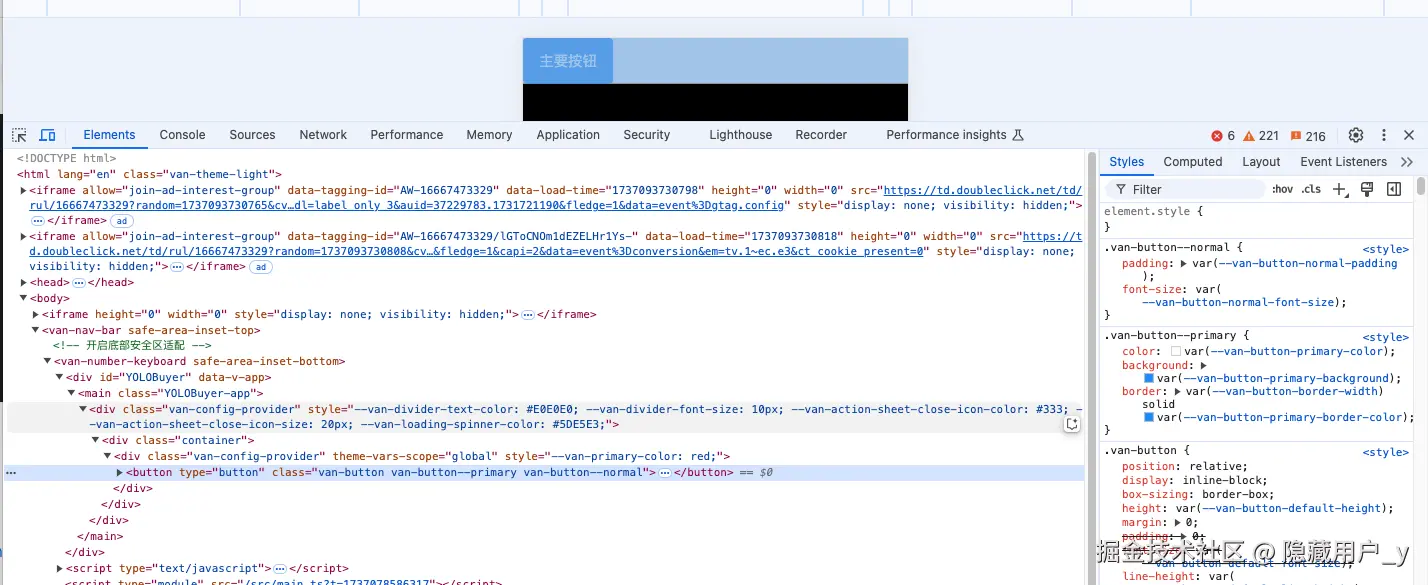
Task: Toggle the .hov element state panel
Action: [1282, 189]
